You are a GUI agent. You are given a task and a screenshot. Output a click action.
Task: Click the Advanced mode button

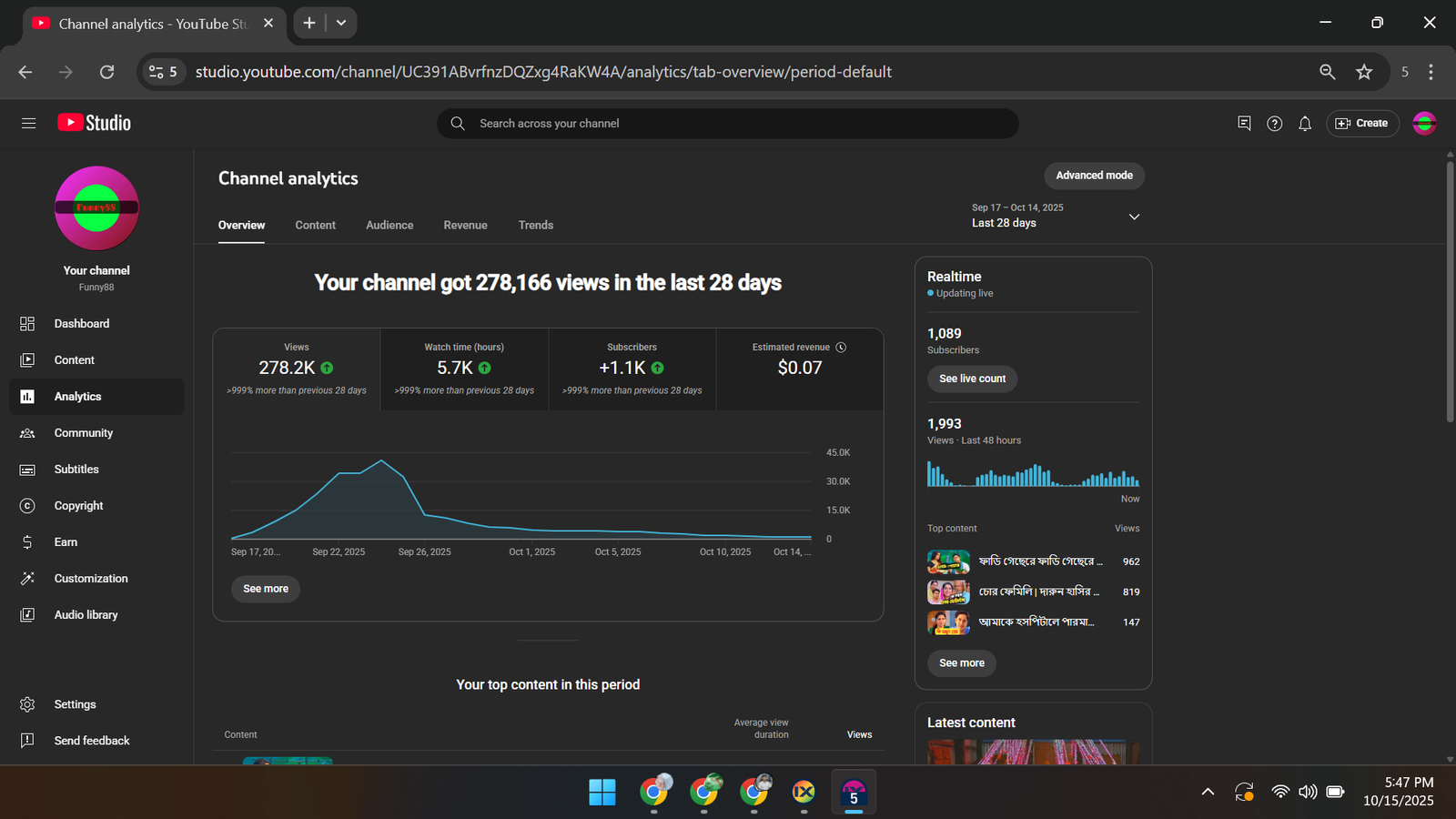1094,176
